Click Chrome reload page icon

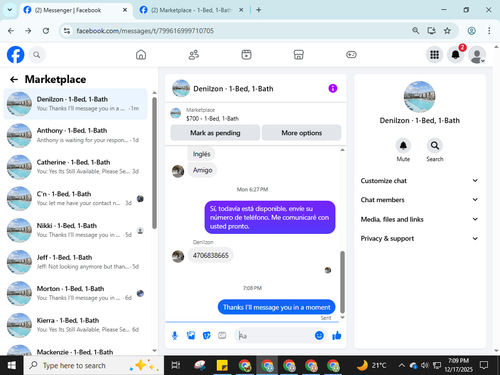point(46,31)
